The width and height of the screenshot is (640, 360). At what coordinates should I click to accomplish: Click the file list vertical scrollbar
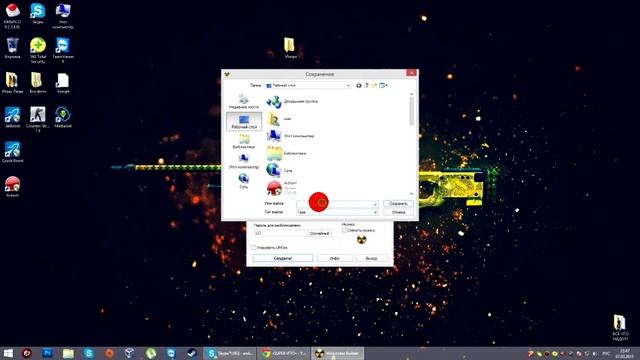click(411, 111)
